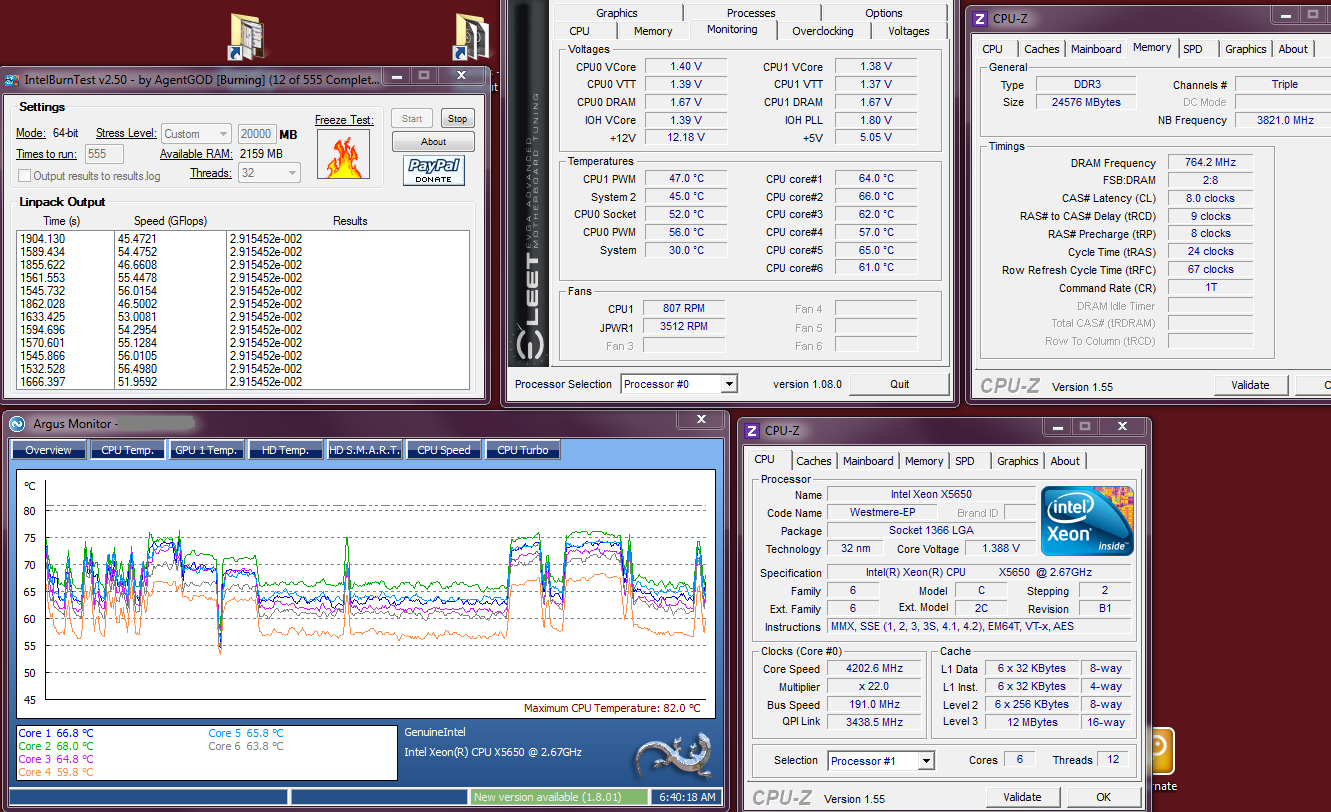
Task: Open the Stress Level dropdown
Action: [x=196, y=134]
